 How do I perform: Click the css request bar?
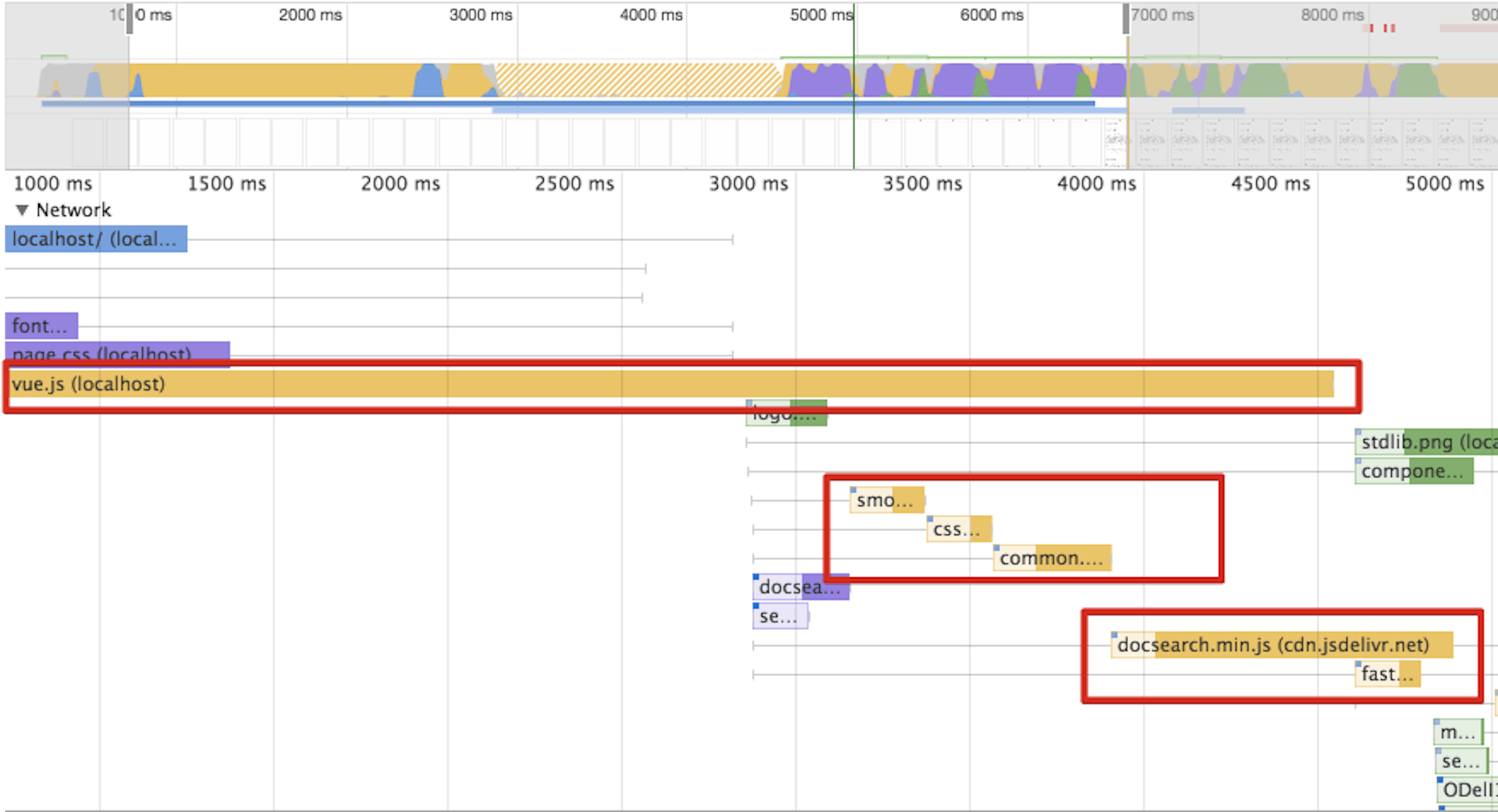click(x=959, y=529)
